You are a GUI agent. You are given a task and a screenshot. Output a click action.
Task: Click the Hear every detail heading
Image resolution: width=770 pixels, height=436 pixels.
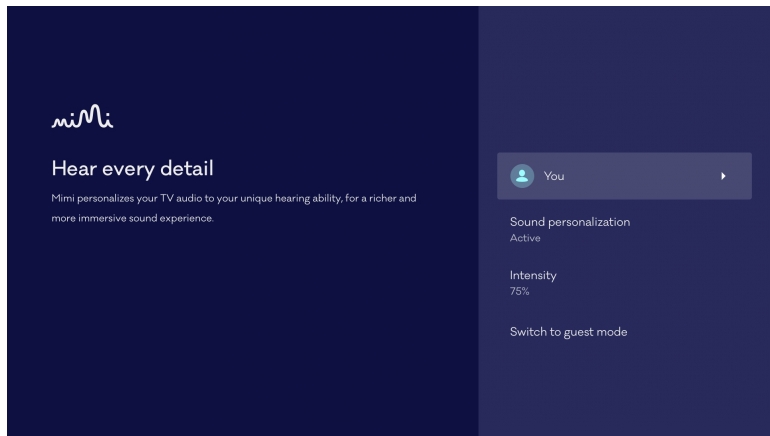(x=133, y=168)
